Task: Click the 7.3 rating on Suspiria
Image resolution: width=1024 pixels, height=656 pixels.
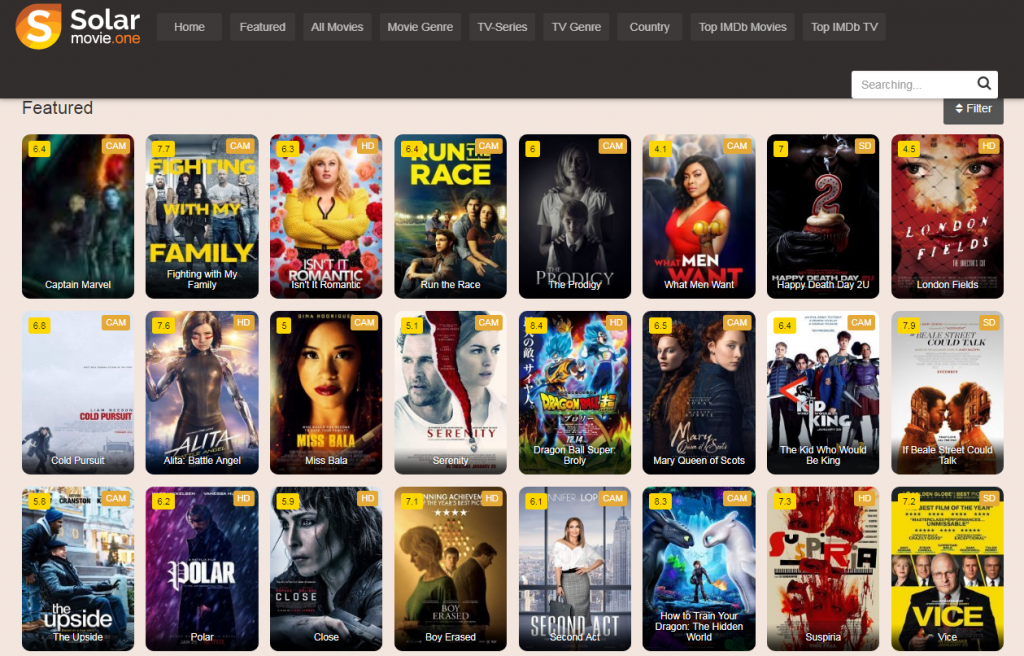Action: point(784,501)
